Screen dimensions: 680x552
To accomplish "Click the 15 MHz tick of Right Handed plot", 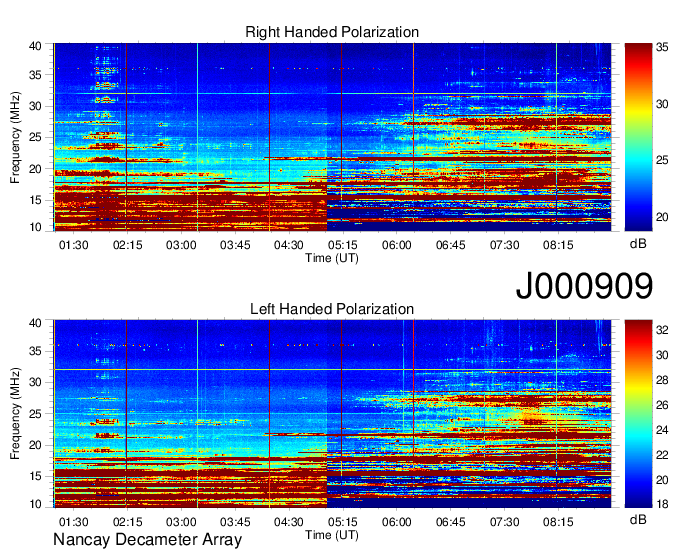I will click(x=35, y=200).
